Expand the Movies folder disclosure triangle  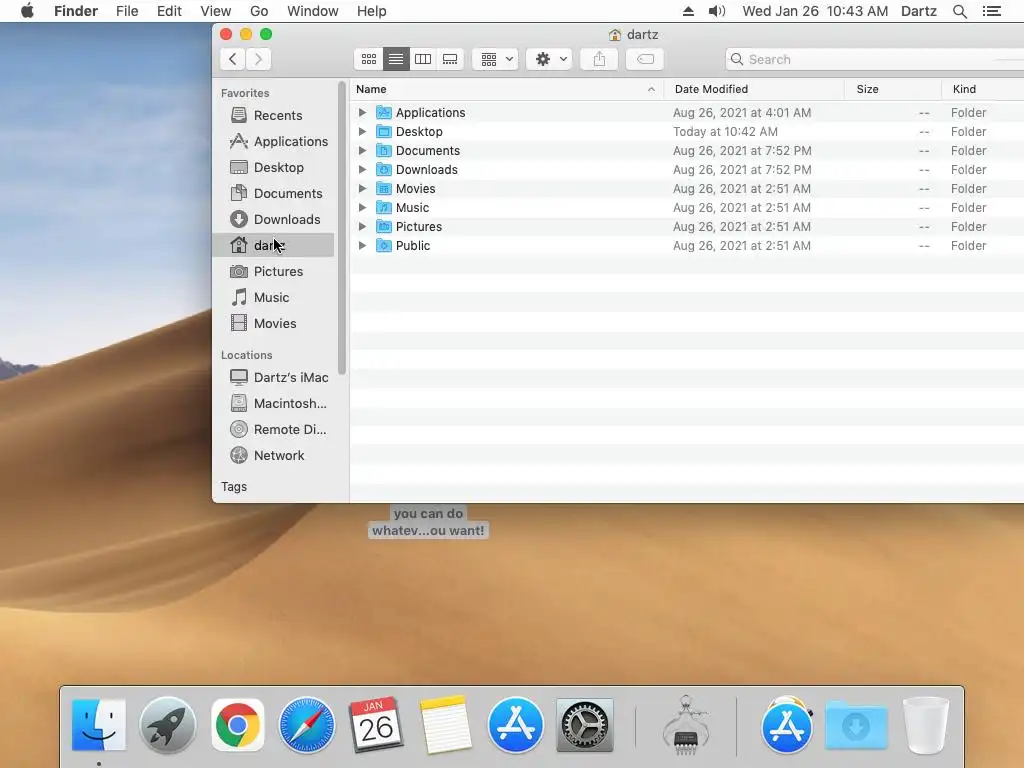pos(362,188)
